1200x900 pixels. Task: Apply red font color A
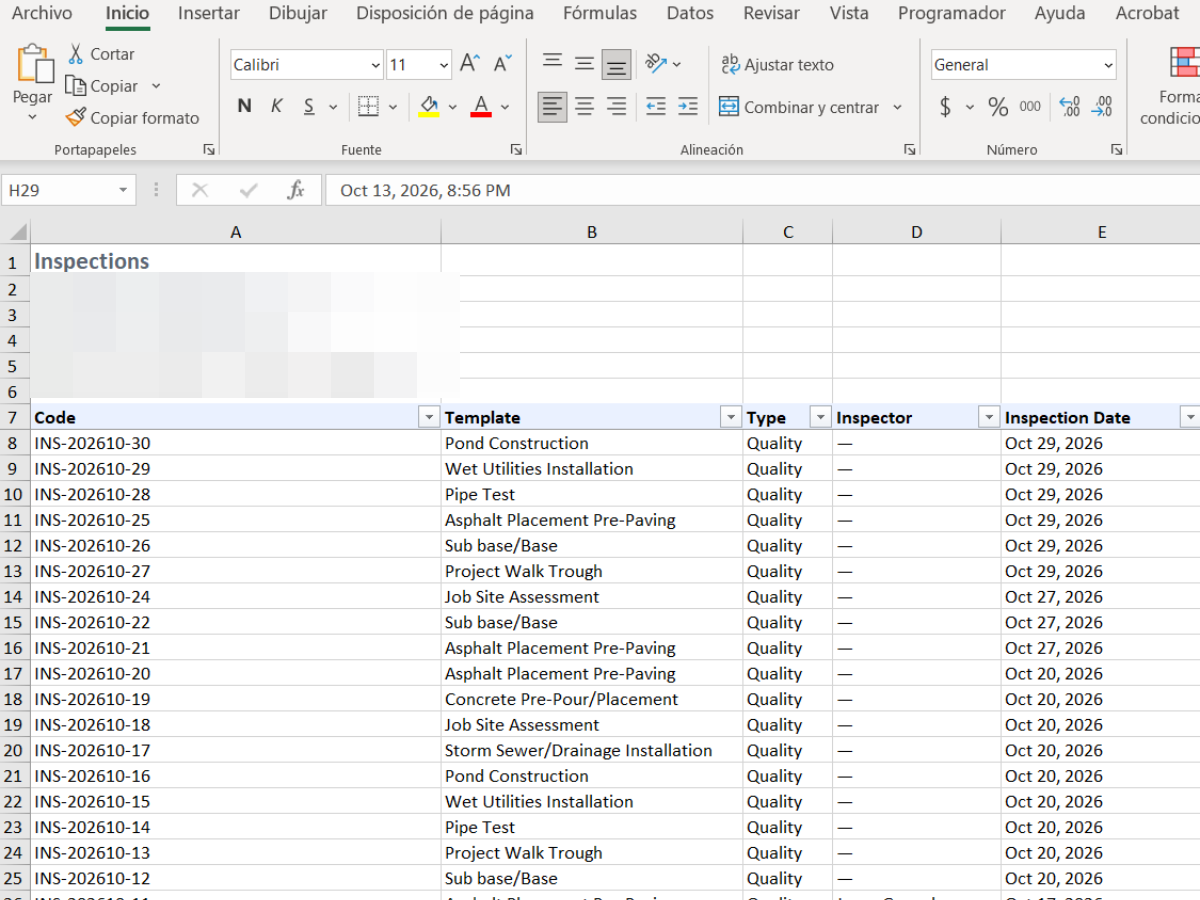pos(481,106)
